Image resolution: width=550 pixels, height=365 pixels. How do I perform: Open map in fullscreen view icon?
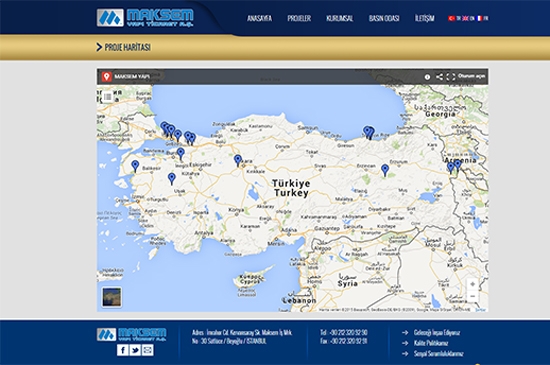point(451,76)
